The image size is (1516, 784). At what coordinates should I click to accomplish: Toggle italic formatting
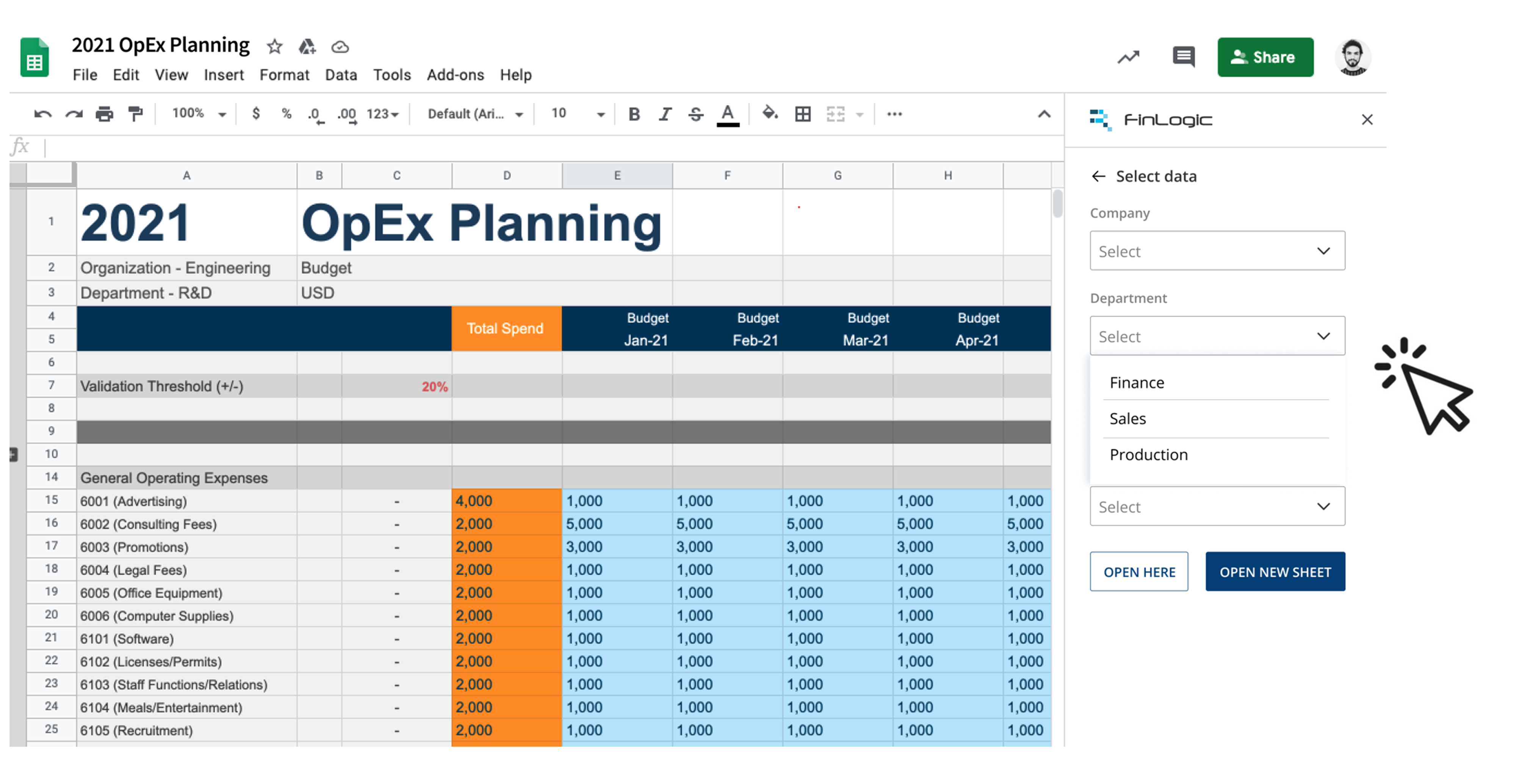coord(665,114)
